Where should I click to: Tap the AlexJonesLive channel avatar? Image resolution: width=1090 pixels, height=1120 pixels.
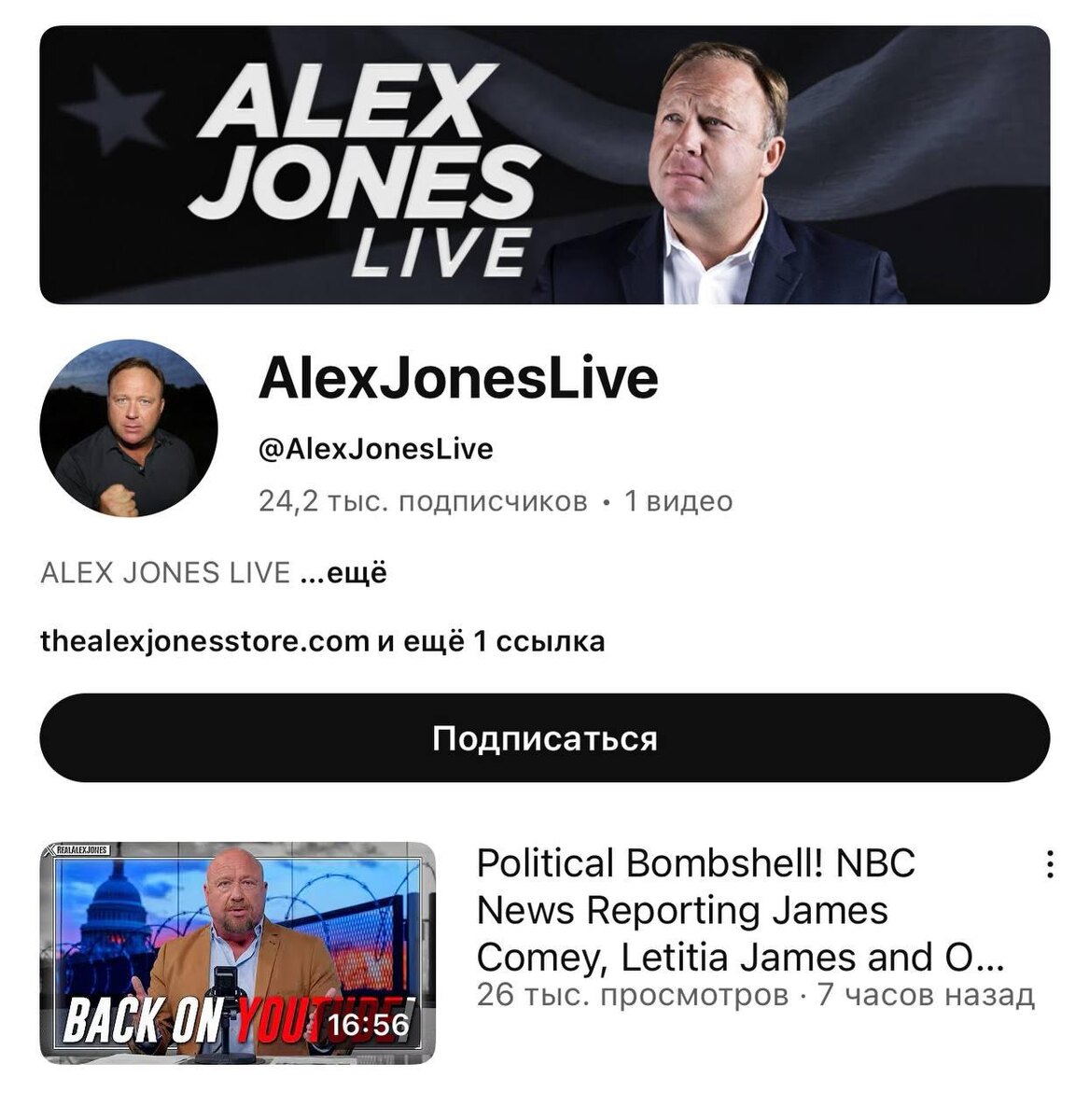pos(129,427)
